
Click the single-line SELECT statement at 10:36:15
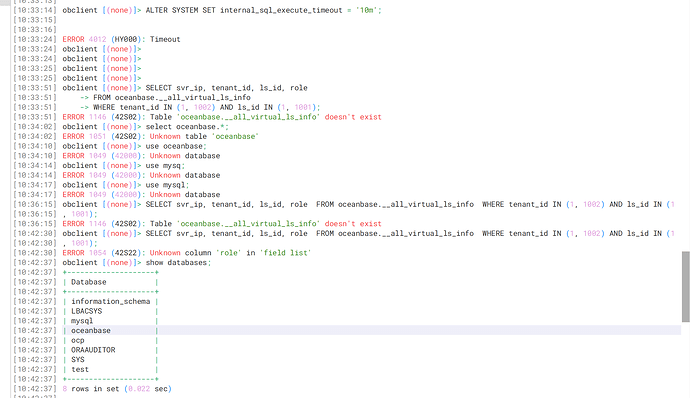pos(368,204)
